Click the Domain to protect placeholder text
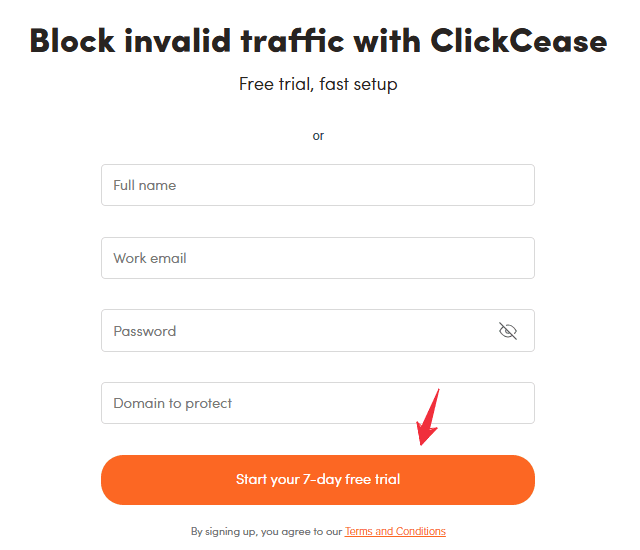This screenshot has width=640, height=550. (173, 403)
